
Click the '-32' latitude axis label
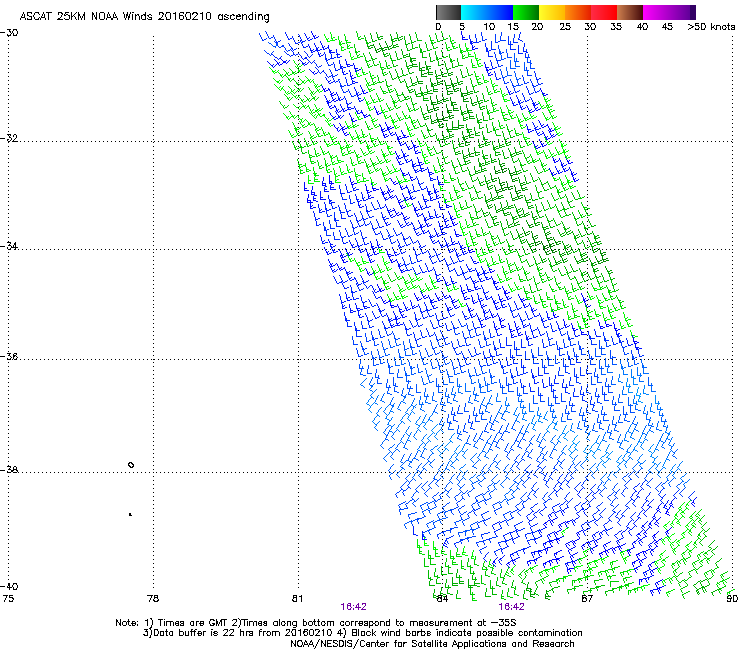(x=9, y=138)
